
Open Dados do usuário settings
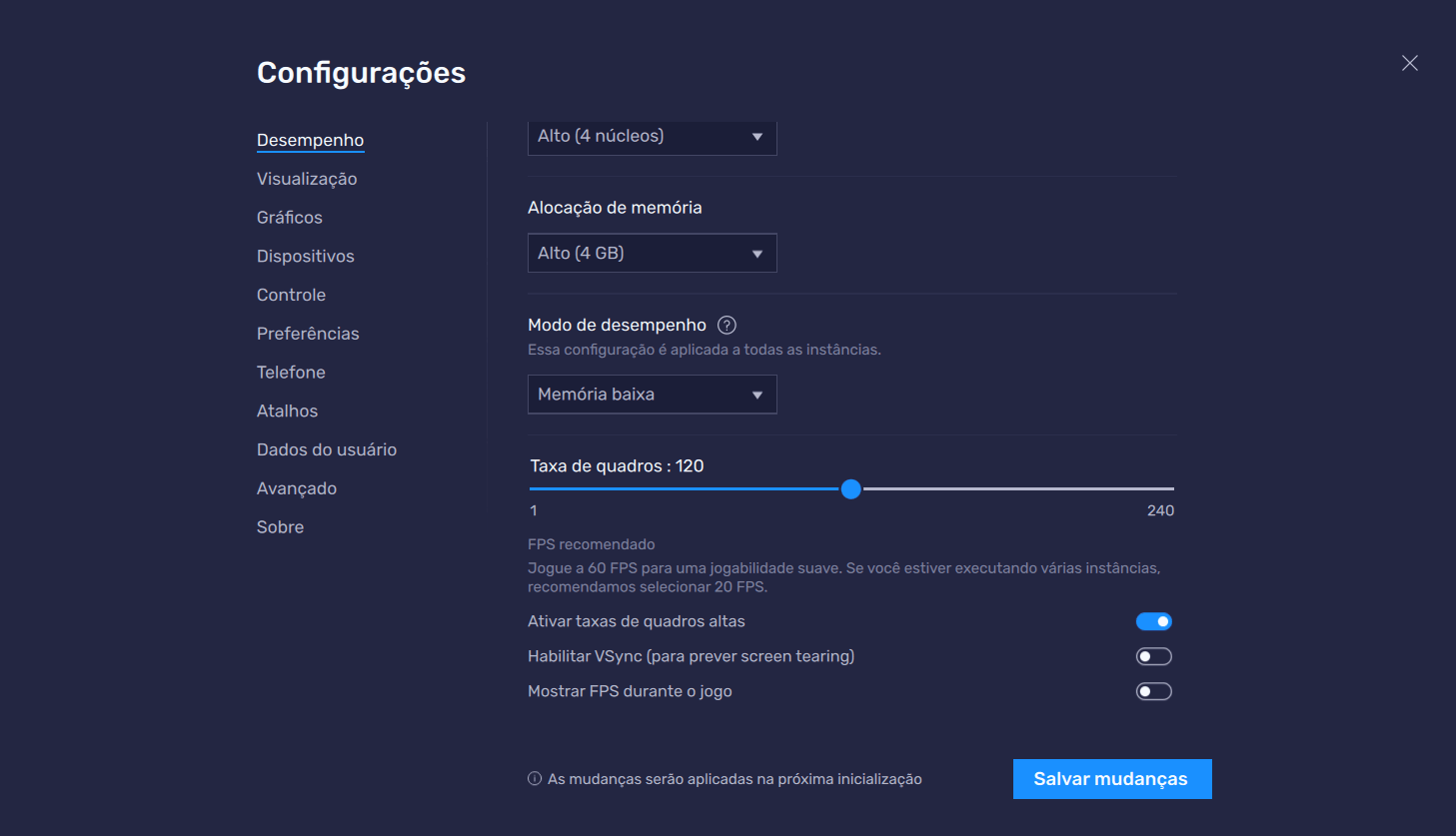[327, 449]
